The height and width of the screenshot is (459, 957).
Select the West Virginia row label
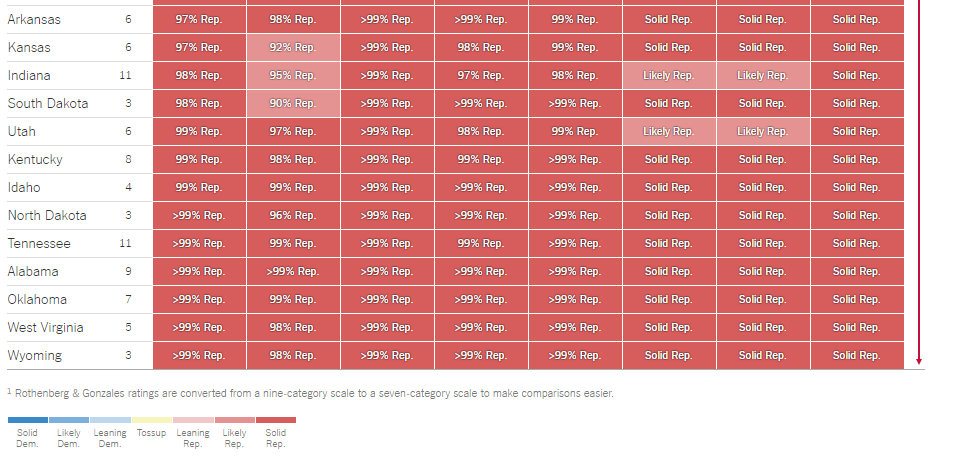[x=45, y=328]
